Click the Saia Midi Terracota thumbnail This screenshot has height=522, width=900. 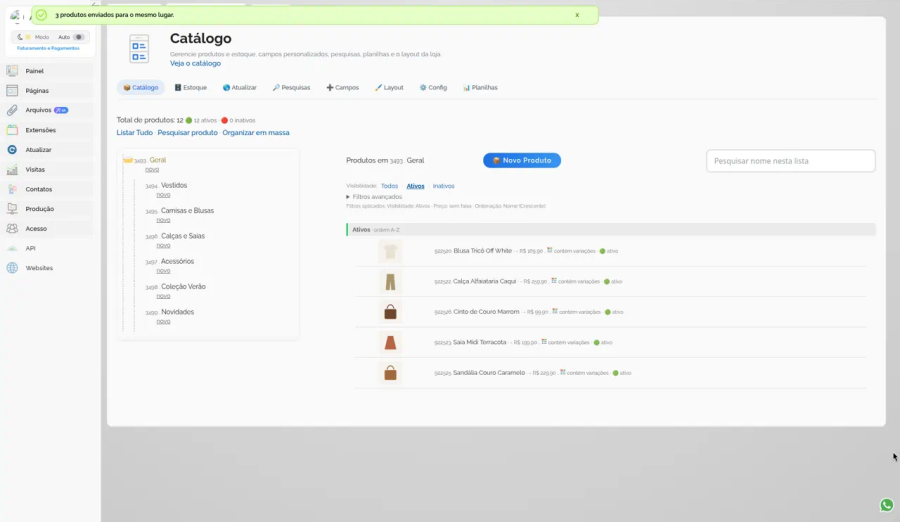[x=390, y=343]
